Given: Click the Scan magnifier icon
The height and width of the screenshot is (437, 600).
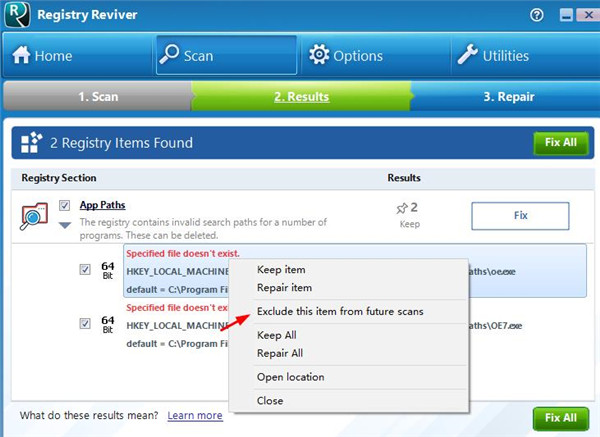Looking at the screenshot, I should 169,54.
